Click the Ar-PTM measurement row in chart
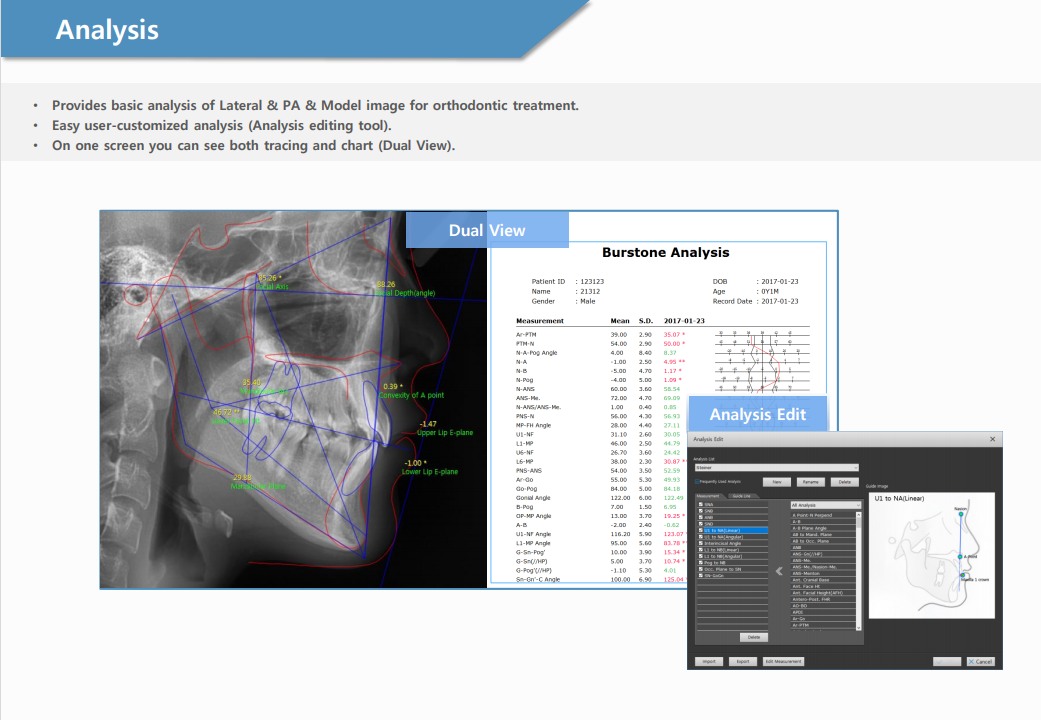The height and width of the screenshot is (720, 1041). (600, 335)
